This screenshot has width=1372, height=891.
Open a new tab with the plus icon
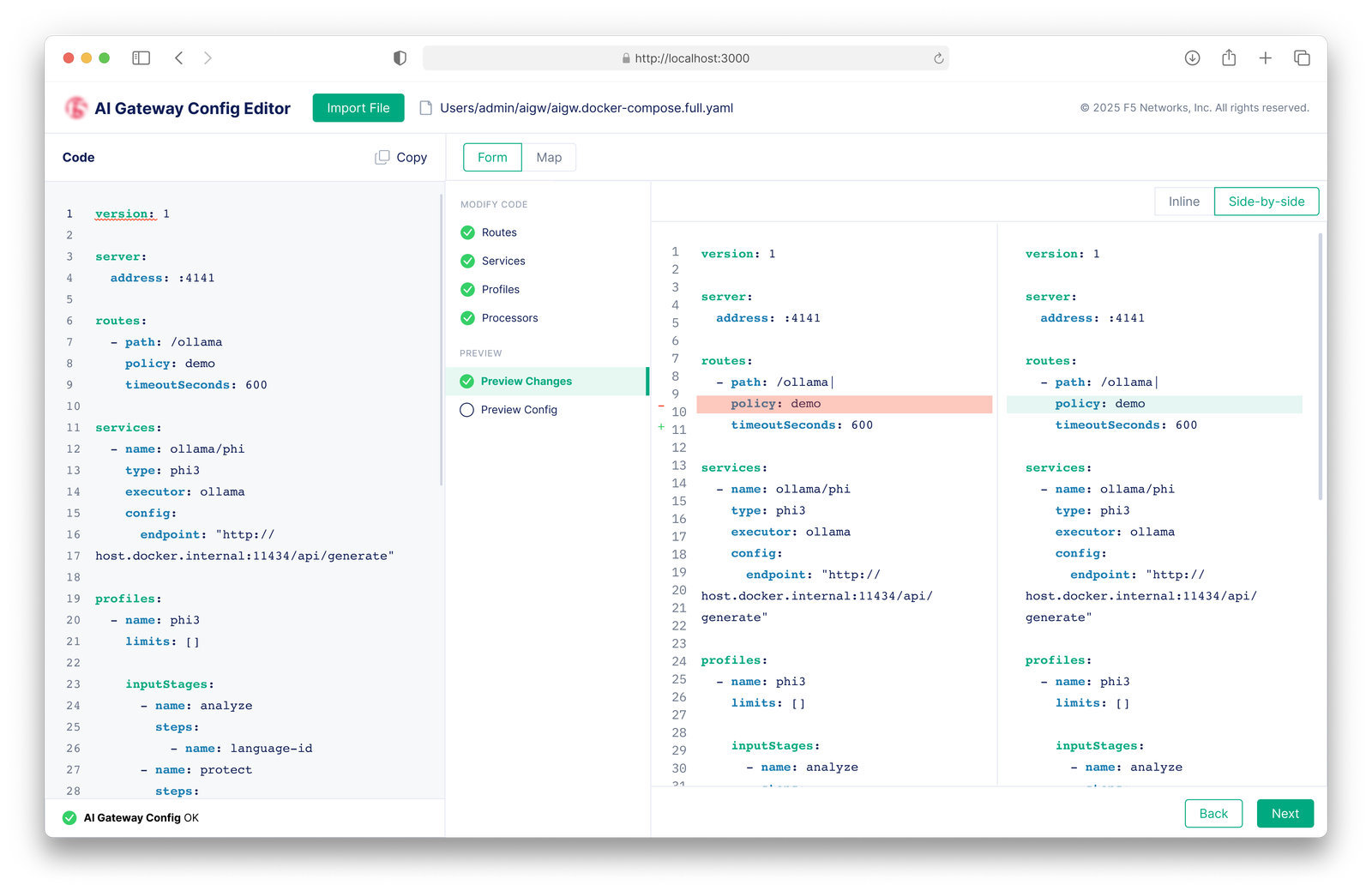point(1265,58)
